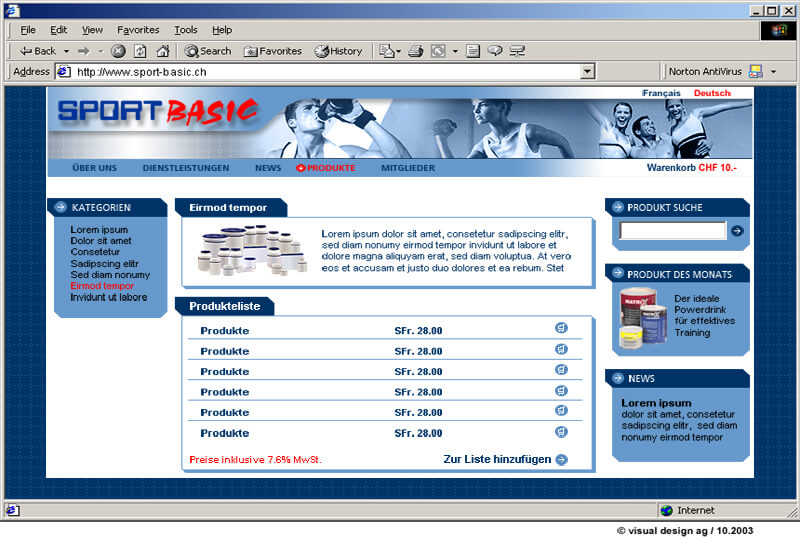Add second Produkte row to cart
Image resolution: width=800 pixels, height=540 pixels.
coord(561,349)
